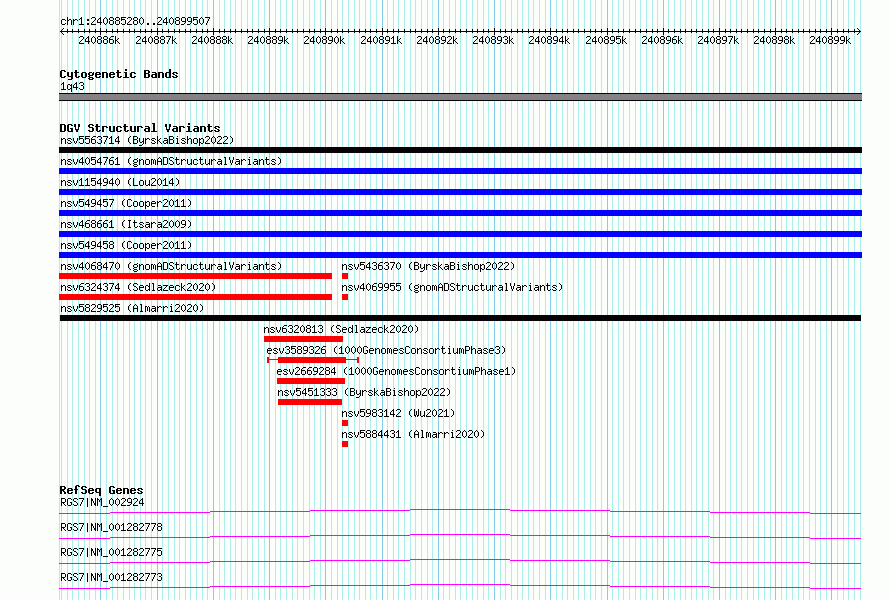Screen dimensions: 890x600
Task: Select the 240898k ruler label
Action: click(x=774, y=40)
